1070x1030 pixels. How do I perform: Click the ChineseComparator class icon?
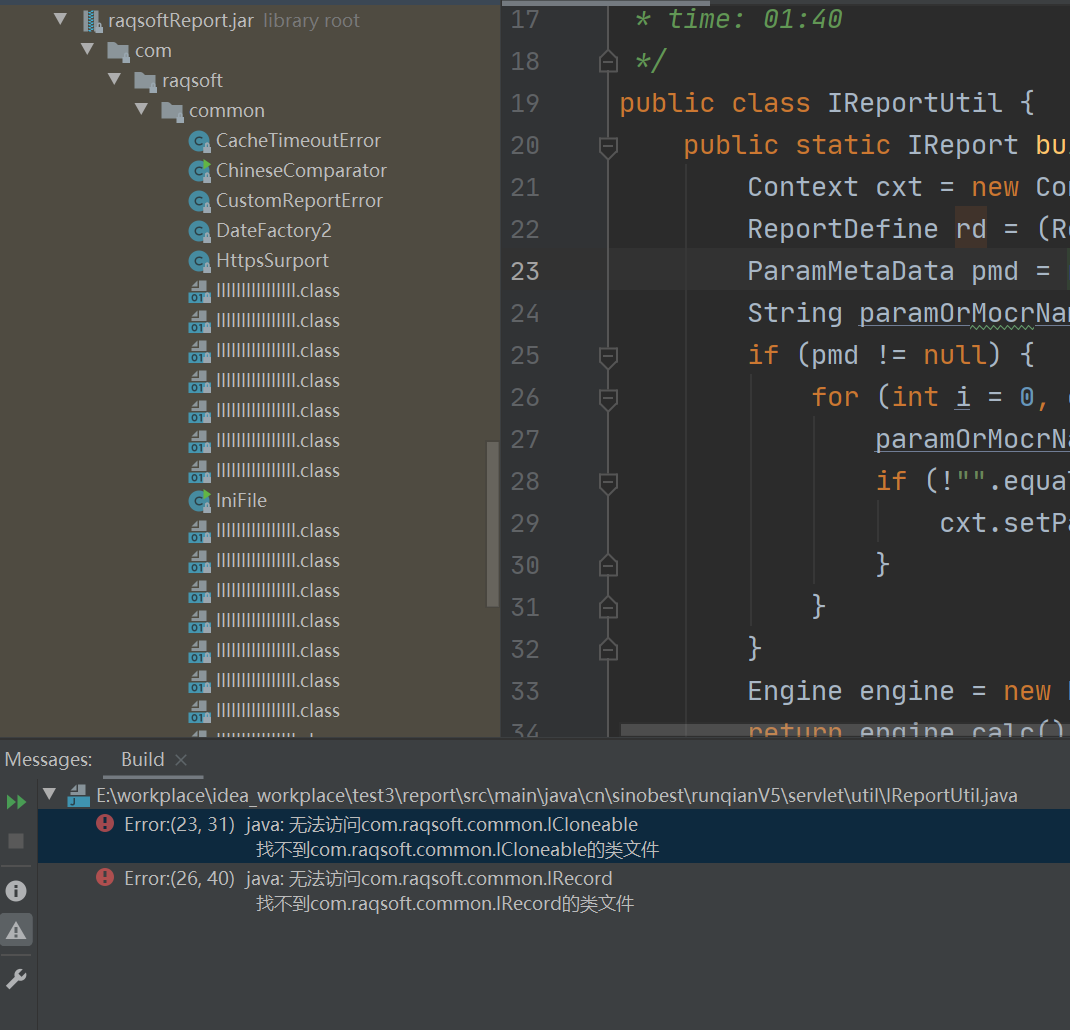point(200,171)
